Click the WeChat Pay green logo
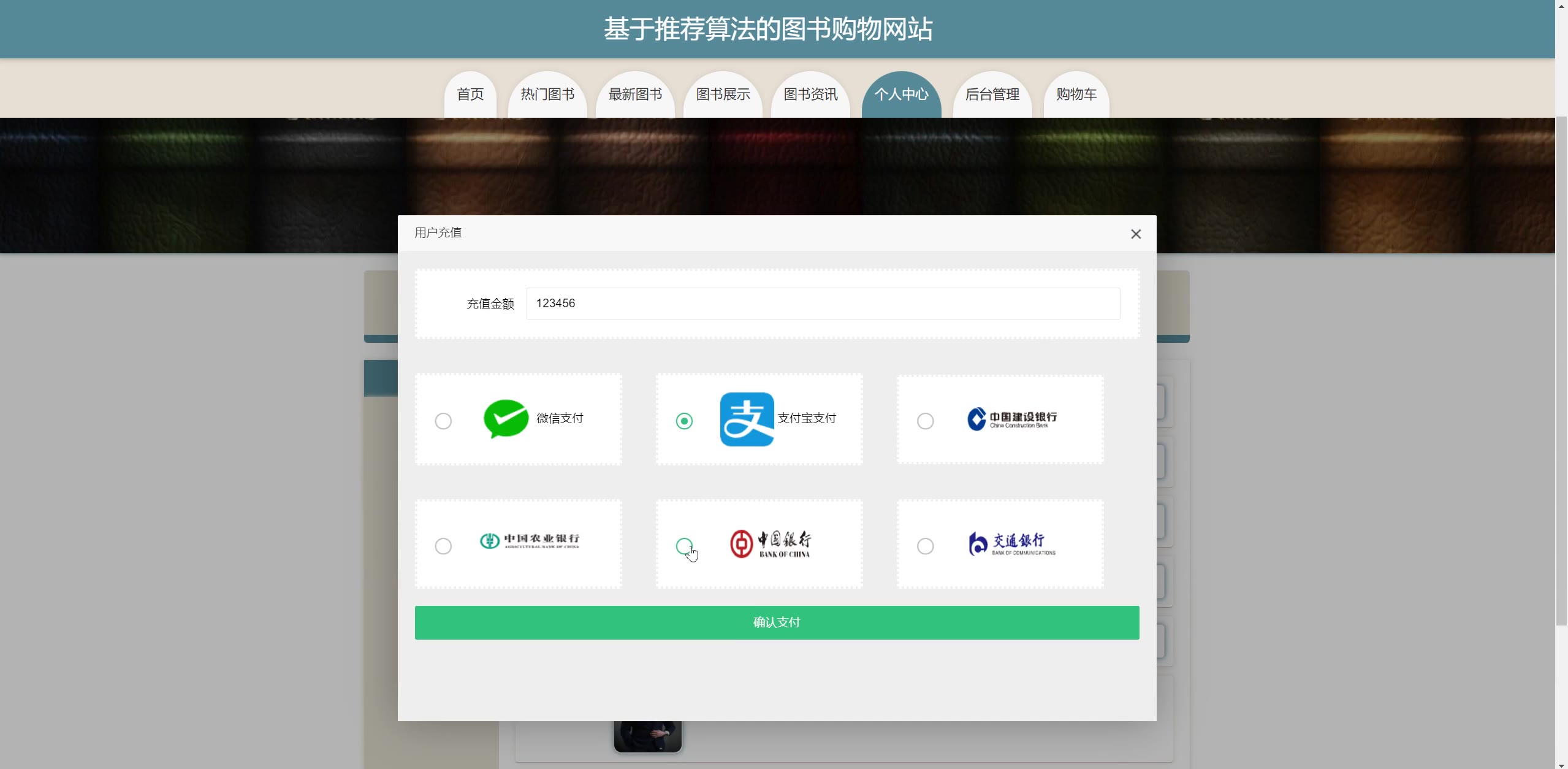This screenshot has height=769, width=1568. tap(506, 419)
